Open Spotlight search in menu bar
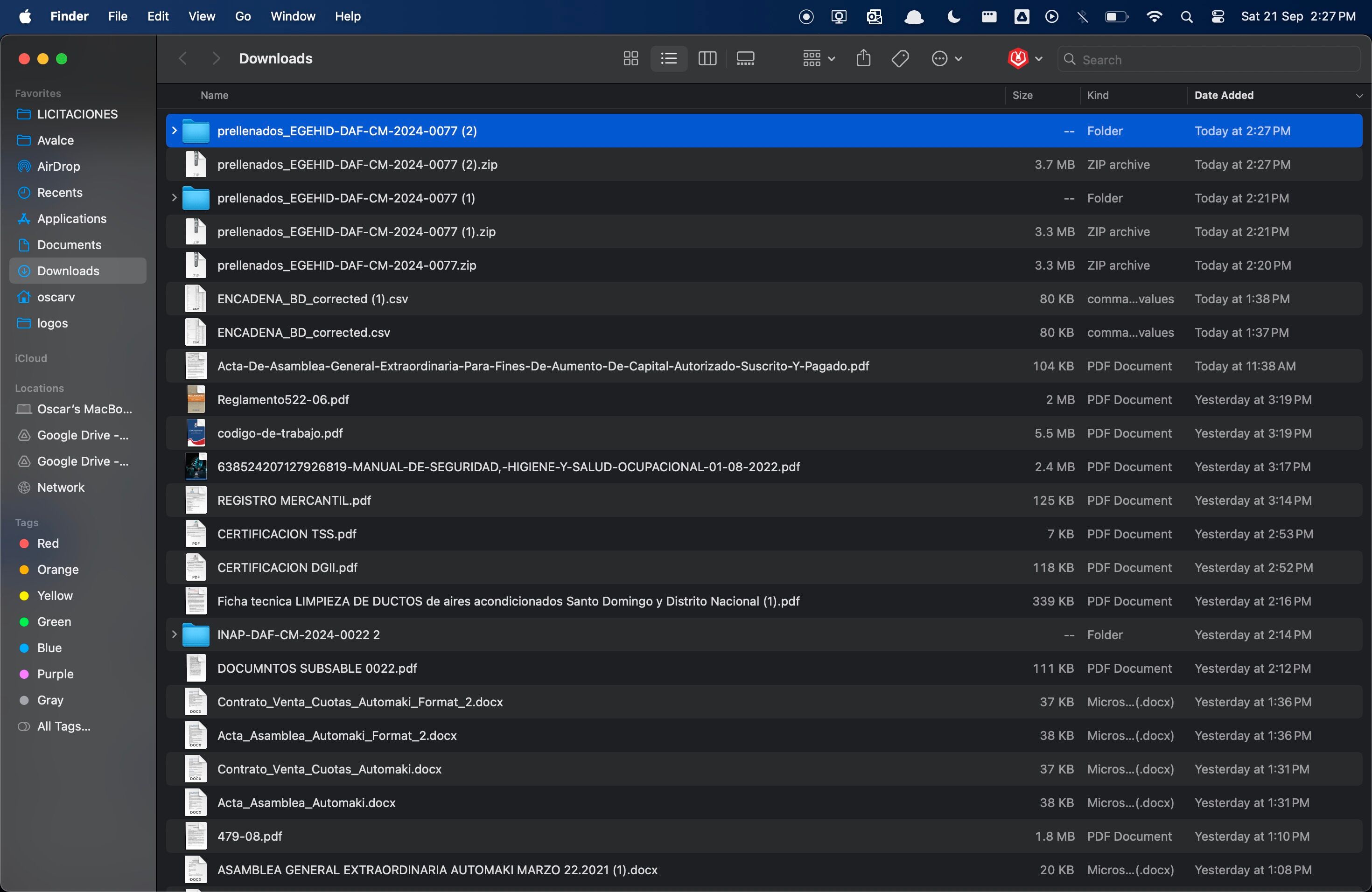Screen dimensions: 1372x892 pos(1186,17)
